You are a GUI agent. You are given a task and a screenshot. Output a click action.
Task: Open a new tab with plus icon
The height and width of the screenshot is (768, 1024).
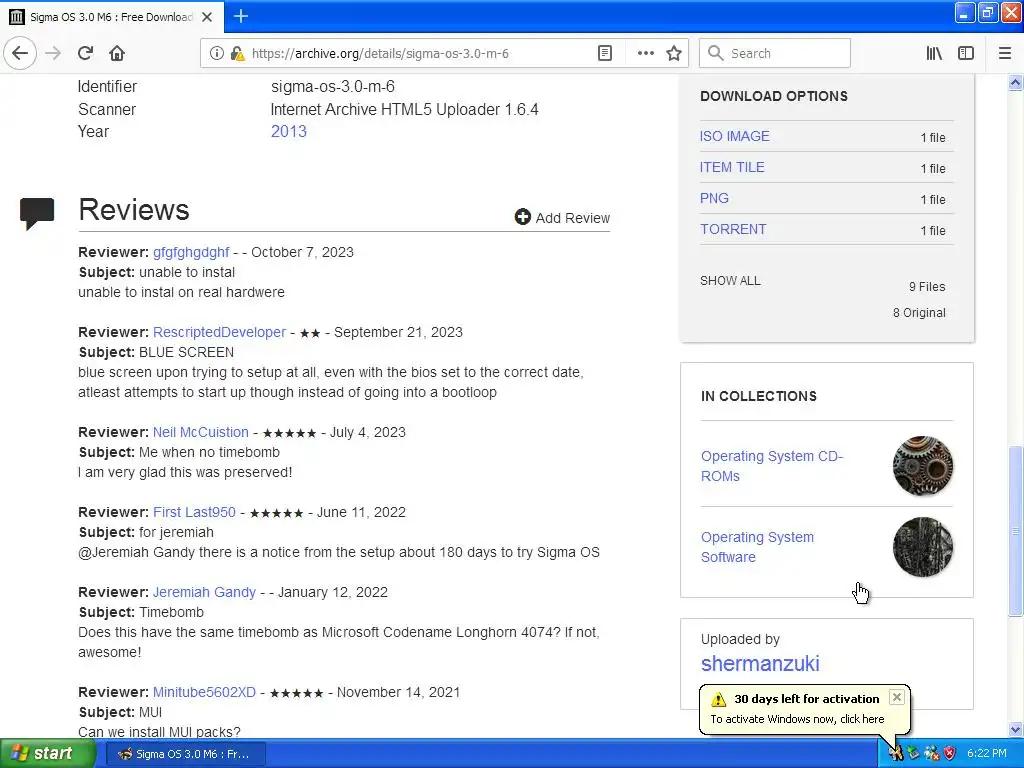coord(240,16)
